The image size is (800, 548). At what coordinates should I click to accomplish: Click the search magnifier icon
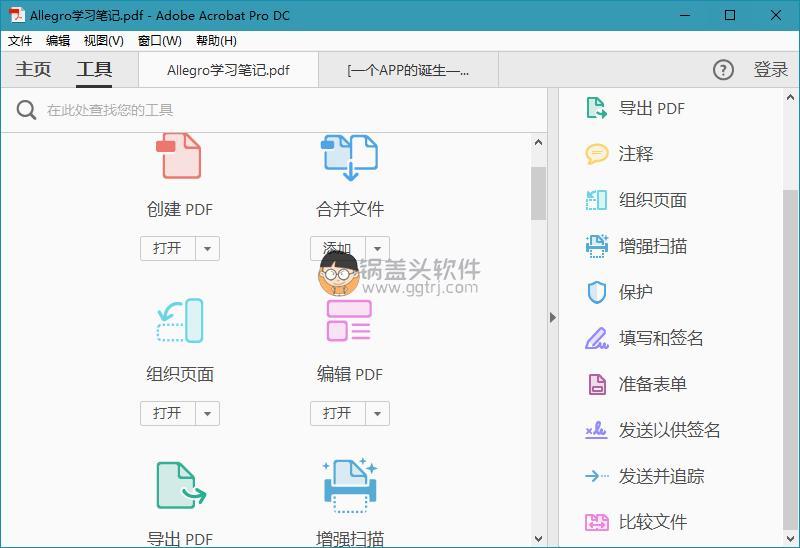[x=26, y=110]
